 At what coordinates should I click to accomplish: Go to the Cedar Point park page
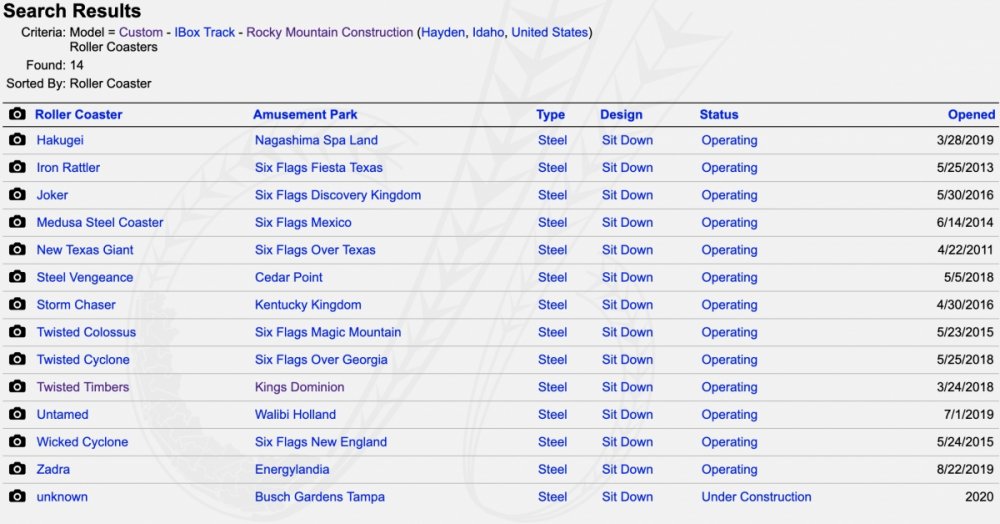289,277
